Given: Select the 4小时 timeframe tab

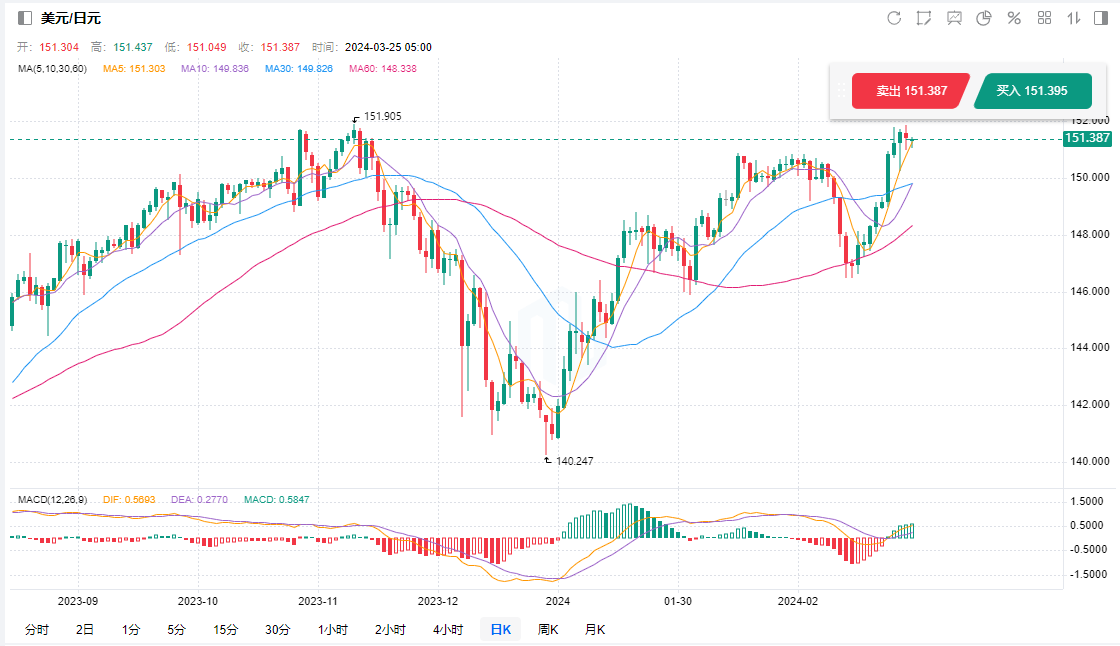Looking at the screenshot, I should (448, 629).
